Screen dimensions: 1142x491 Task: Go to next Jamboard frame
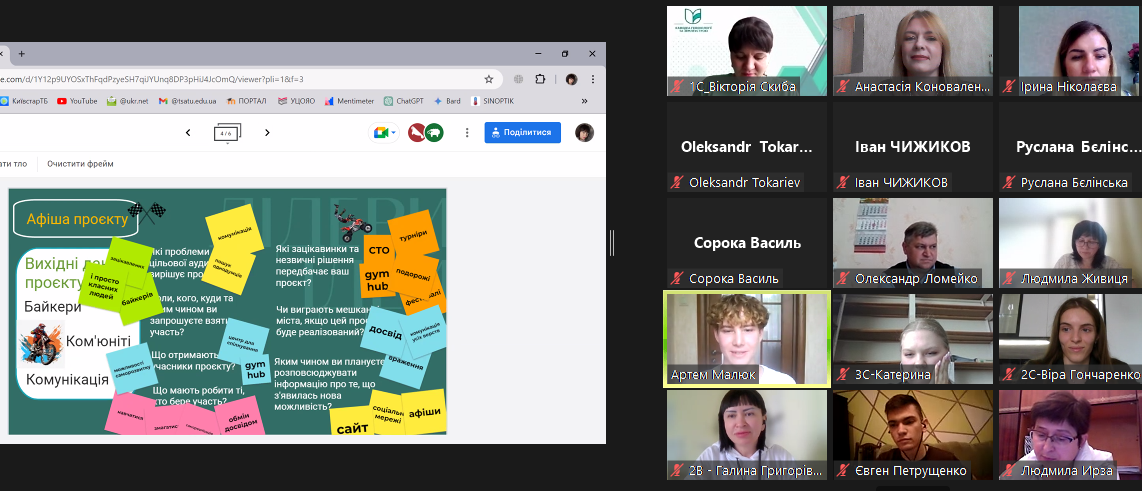point(267,133)
